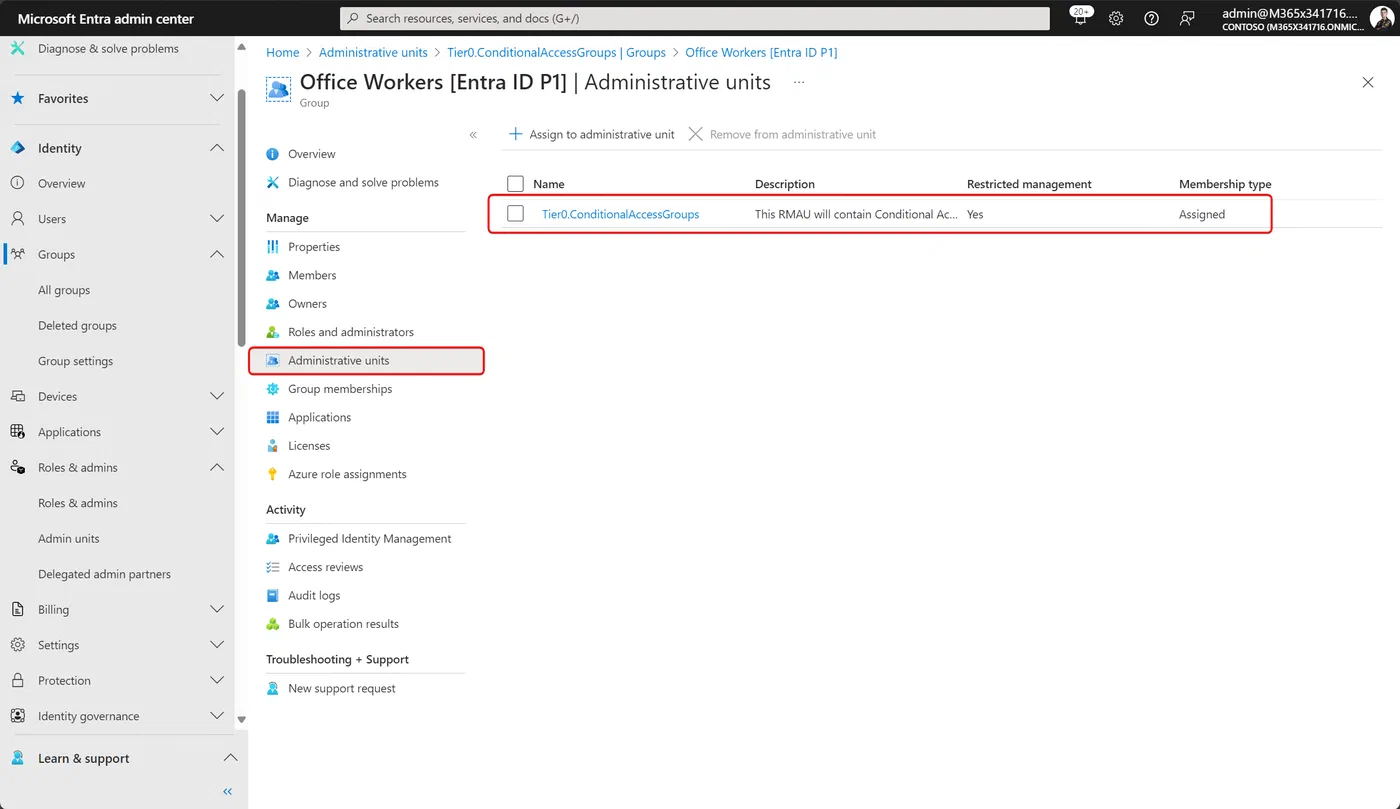Expand the Settings section chevron
This screenshot has width=1400, height=809.
click(x=217, y=645)
